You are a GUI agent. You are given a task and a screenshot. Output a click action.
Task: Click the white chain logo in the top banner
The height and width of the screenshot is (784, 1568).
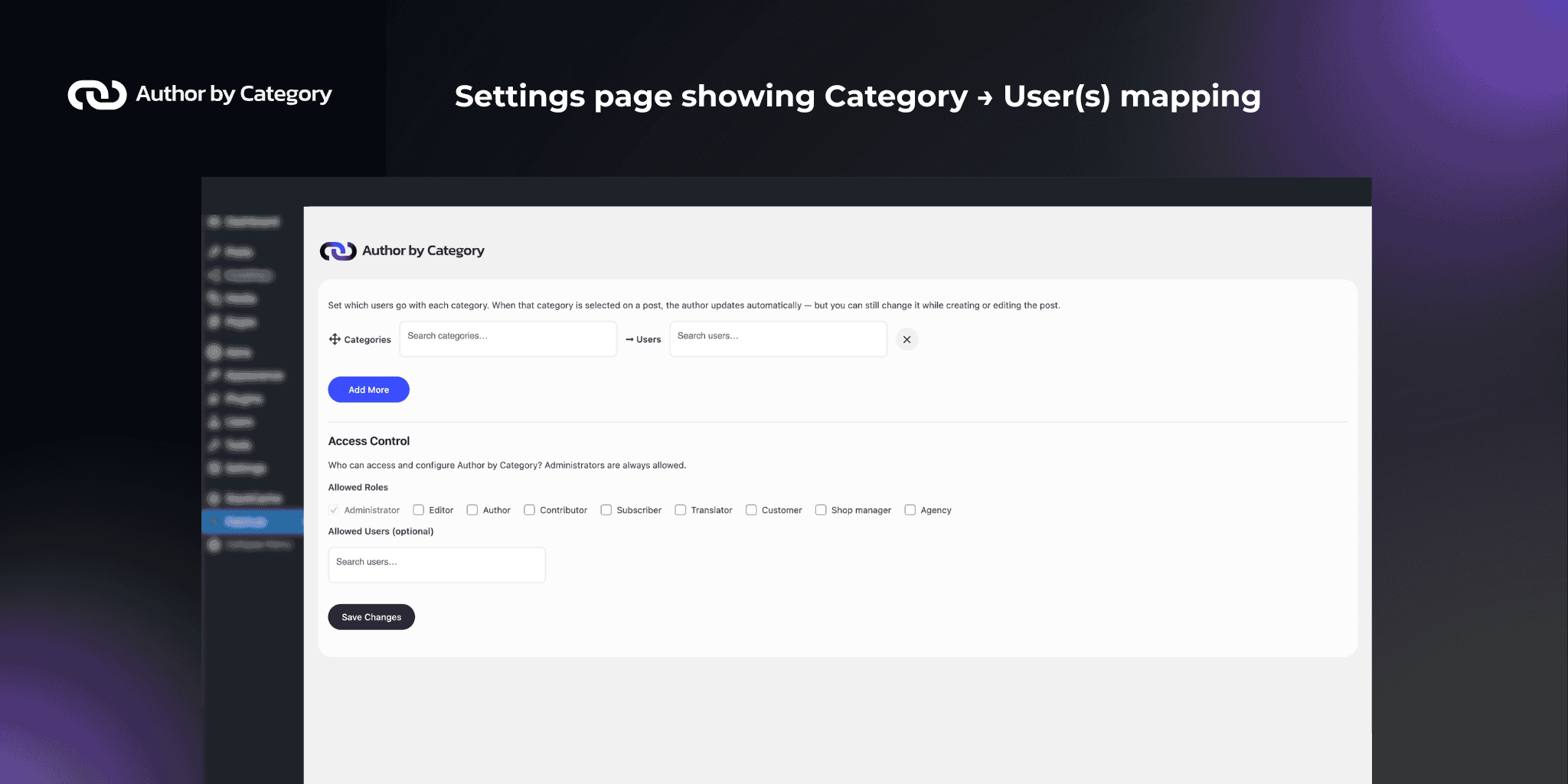97,95
